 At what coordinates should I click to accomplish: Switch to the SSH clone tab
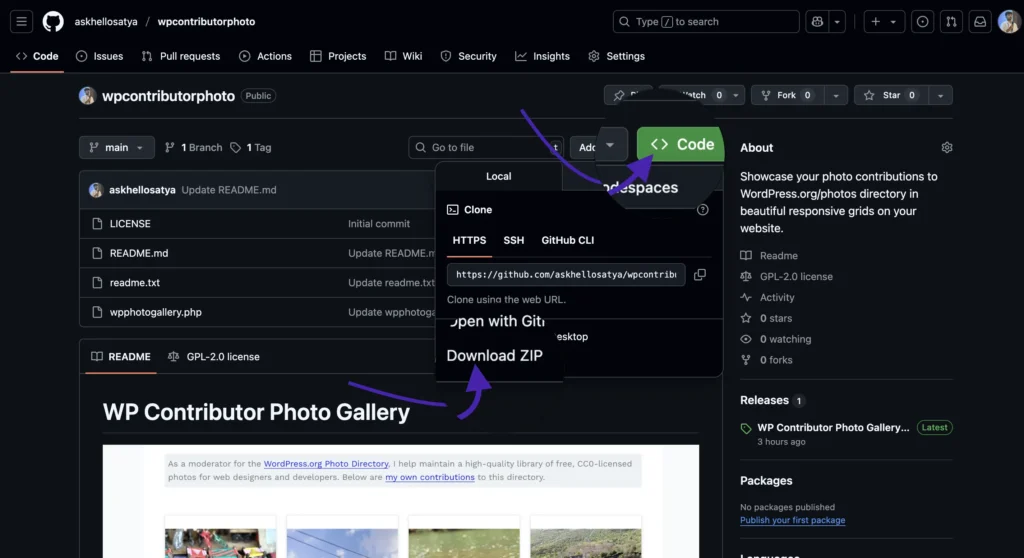coord(513,240)
